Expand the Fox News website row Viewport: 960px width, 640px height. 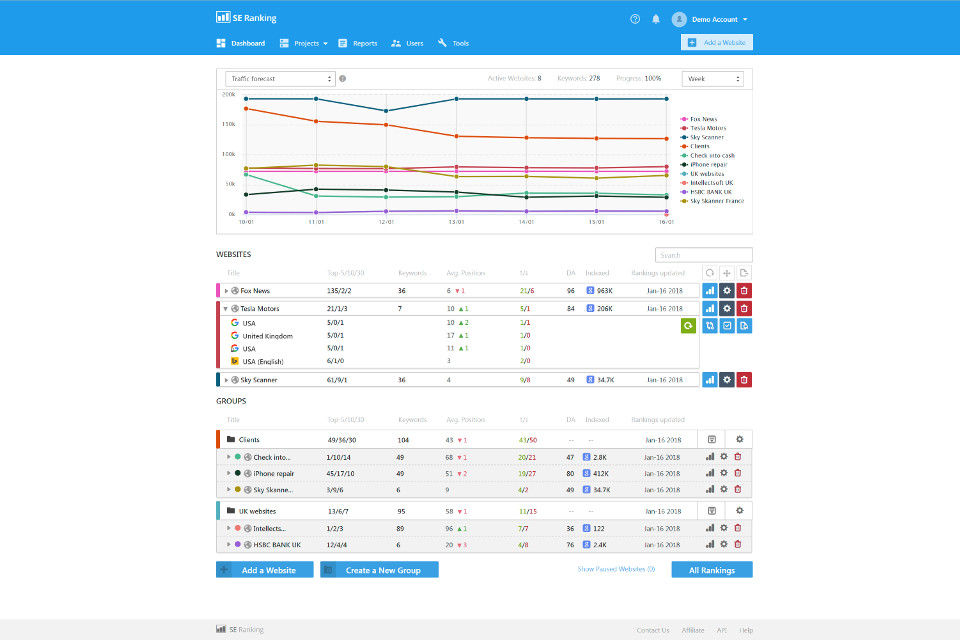tap(226, 291)
